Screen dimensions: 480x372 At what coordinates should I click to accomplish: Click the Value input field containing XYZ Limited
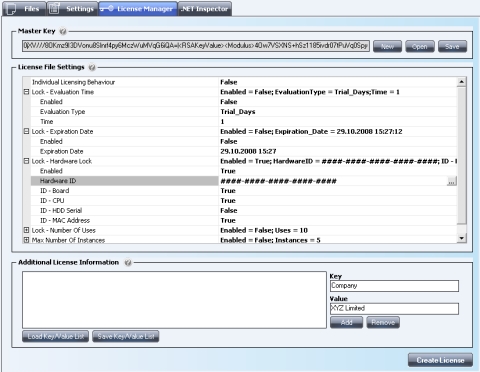click(x=394, y=309)
